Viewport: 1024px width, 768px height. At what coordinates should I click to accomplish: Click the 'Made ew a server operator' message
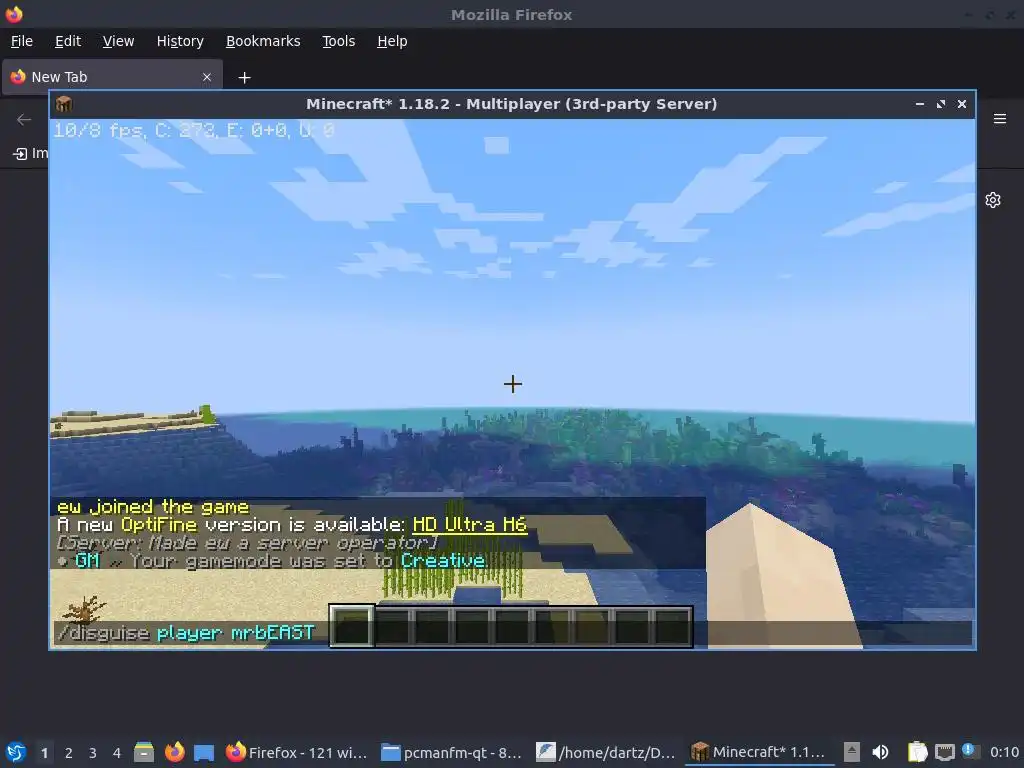pyautogui.click(x=247, y=543)
